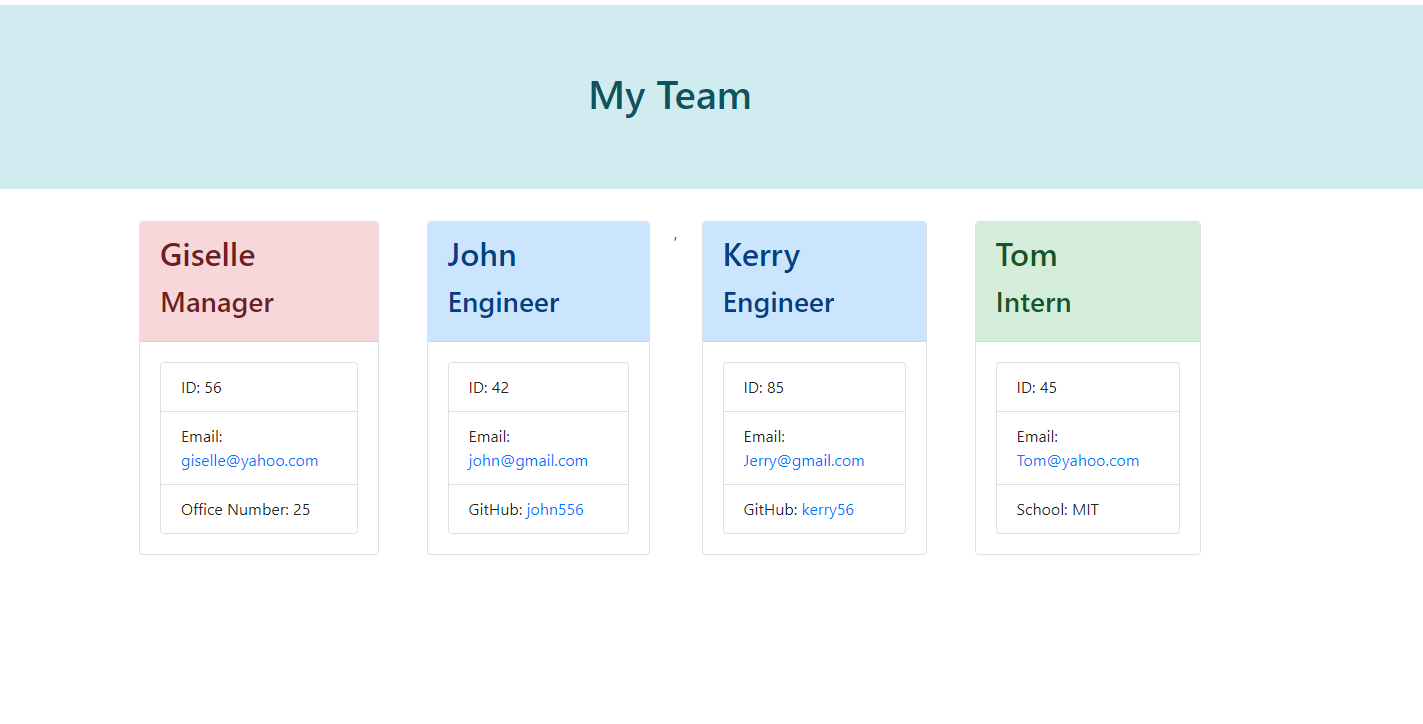Viewport: 1423px width, 724px height.
Task: Select John's ID 42 list item
Action: [x=538, y=387]
